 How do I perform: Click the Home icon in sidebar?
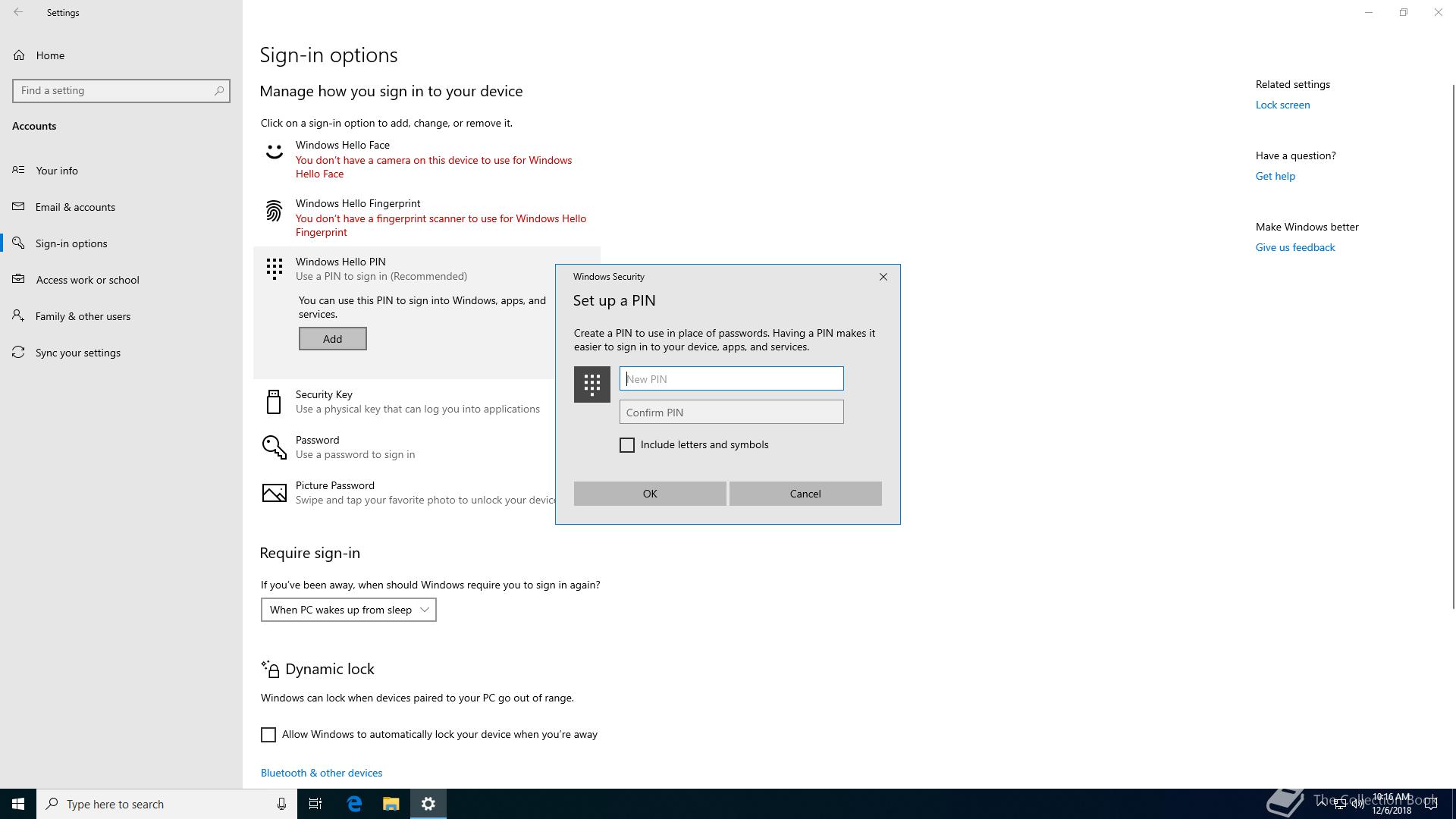click(19, 55)
